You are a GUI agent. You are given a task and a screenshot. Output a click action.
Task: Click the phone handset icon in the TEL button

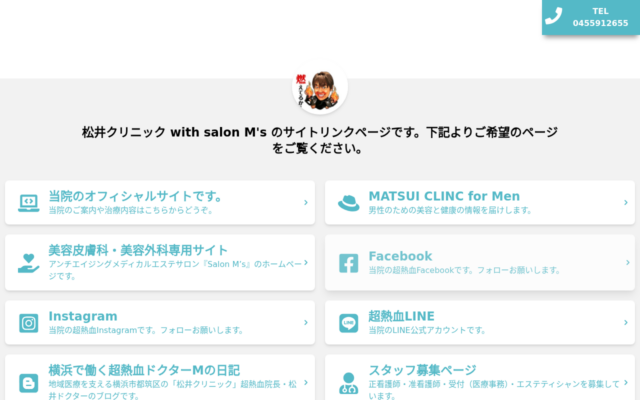554,16
